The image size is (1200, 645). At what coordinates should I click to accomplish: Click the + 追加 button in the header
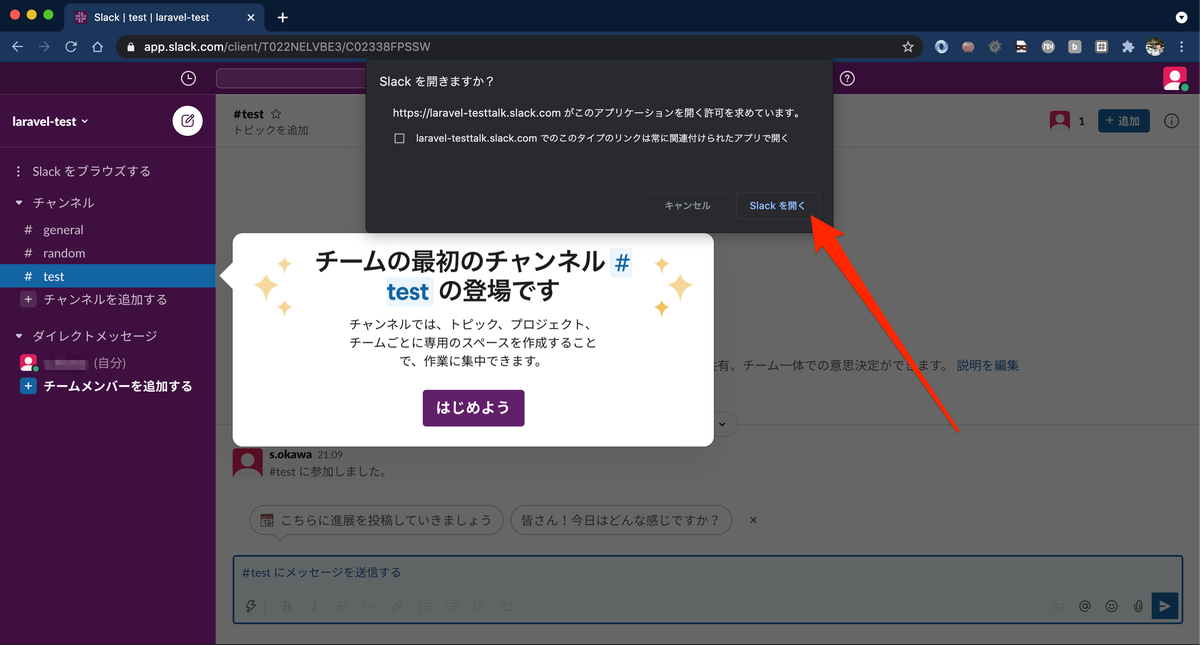point(1124,121)
